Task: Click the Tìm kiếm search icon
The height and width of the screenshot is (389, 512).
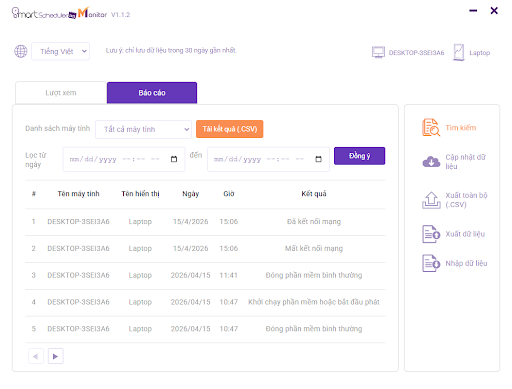Action: pyautogui.click(x=431, y=127)
